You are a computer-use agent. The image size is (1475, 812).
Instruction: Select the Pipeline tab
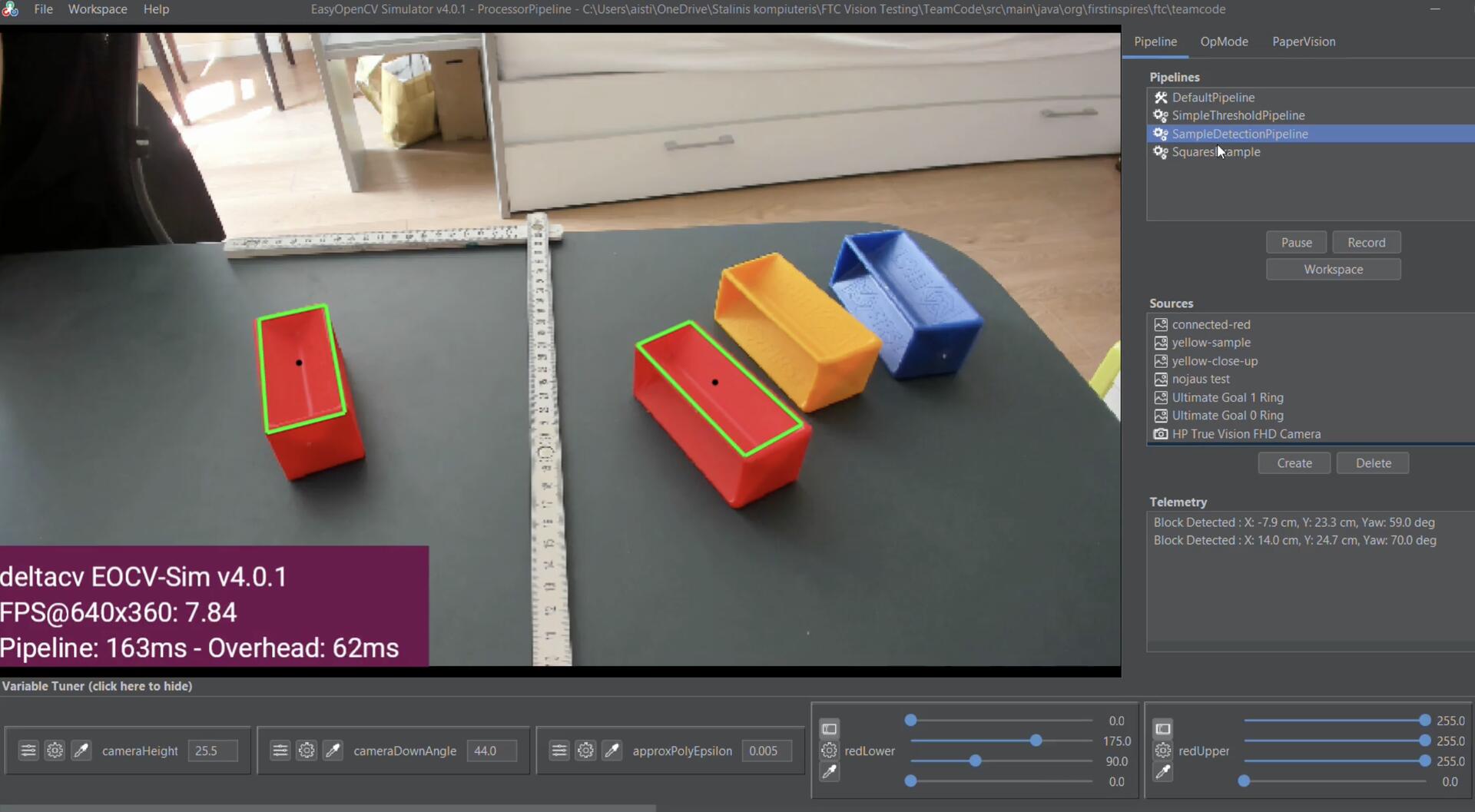(x=1155, y=41)
